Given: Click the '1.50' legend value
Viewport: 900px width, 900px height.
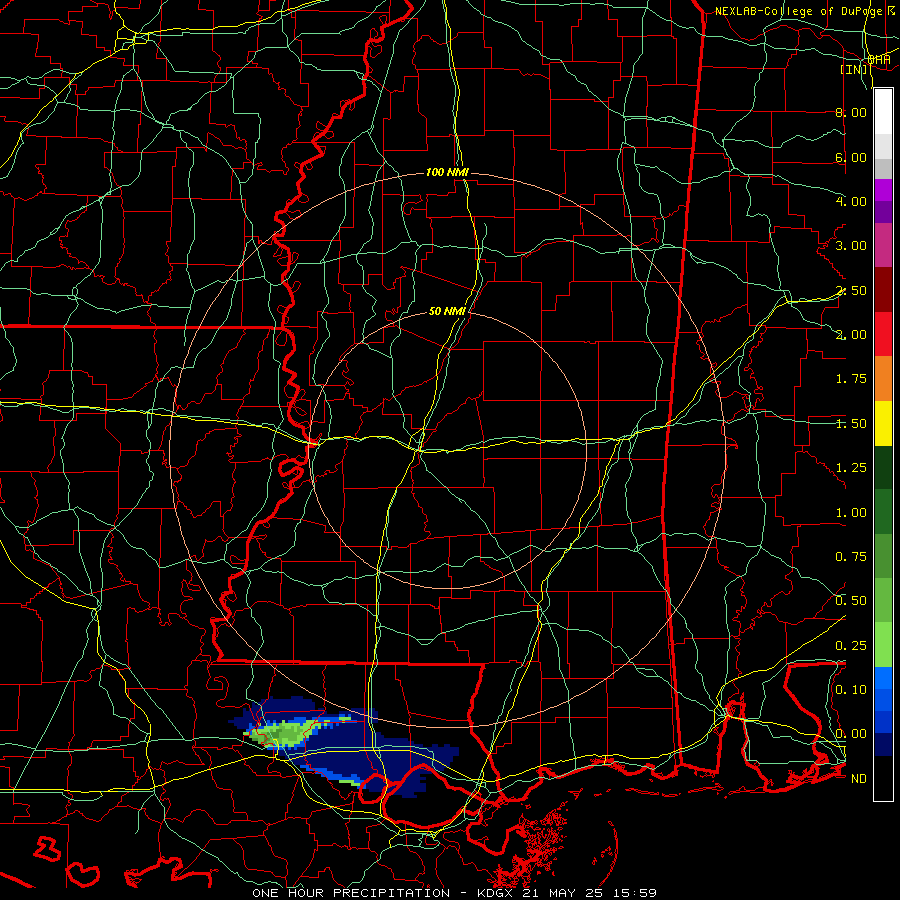Looking at the screenshot, I should [x=851, y=424].
